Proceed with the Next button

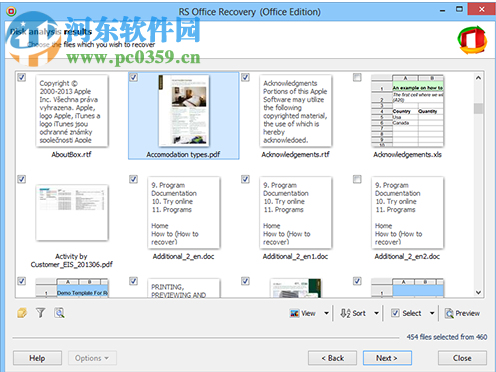point(387,358)
